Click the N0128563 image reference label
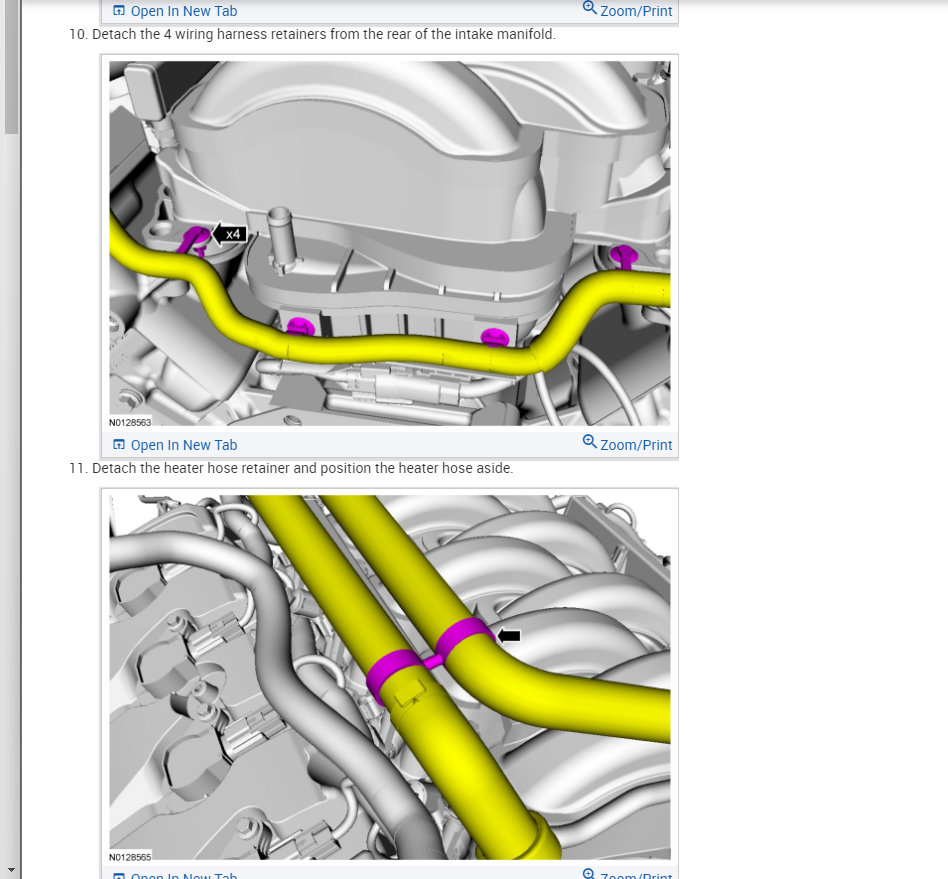Image resolution: width=948 pixels, height=879 pixels. 130,423
